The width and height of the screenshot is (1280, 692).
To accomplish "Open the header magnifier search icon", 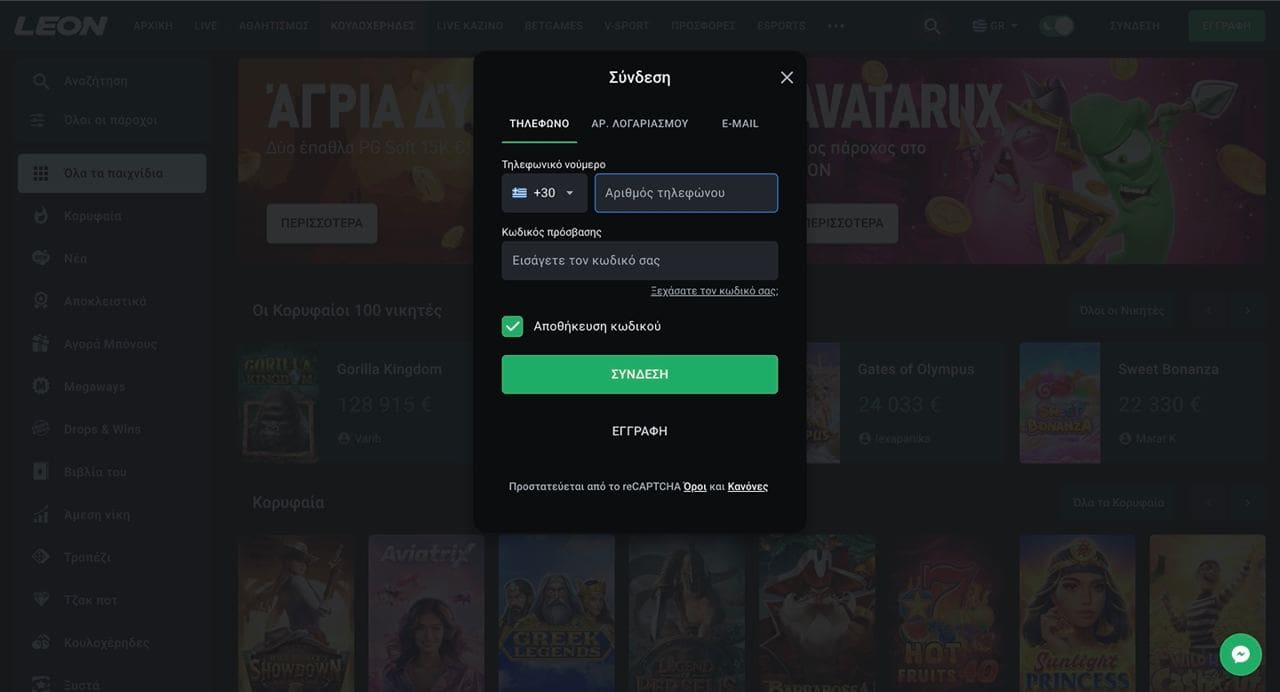I will [932, 26].
